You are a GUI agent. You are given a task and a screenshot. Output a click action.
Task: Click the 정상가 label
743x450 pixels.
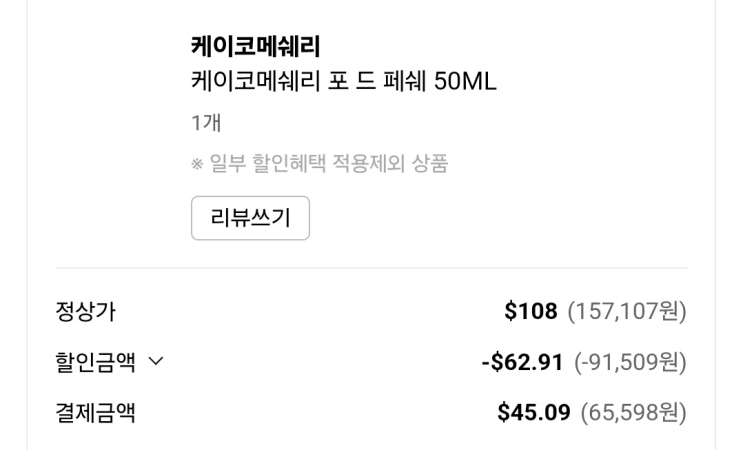click(85, 311)
